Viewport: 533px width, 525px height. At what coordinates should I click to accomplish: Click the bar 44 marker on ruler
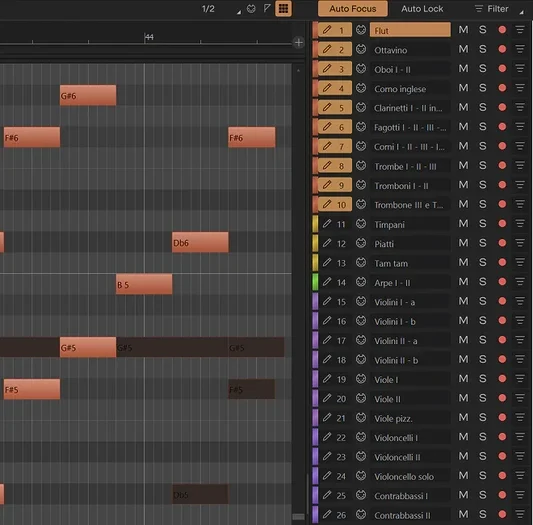click(149, 37)
